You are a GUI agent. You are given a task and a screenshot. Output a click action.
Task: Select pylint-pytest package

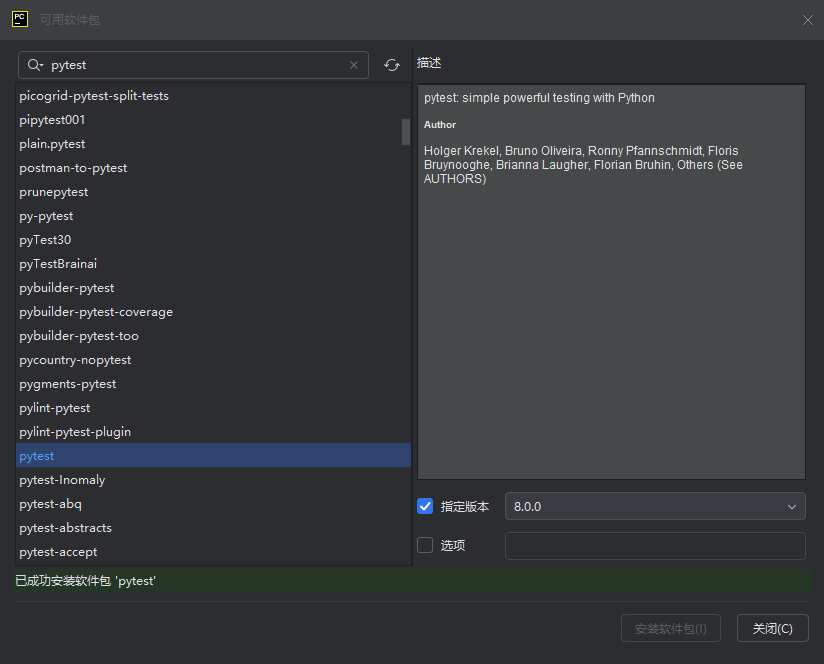213,408
